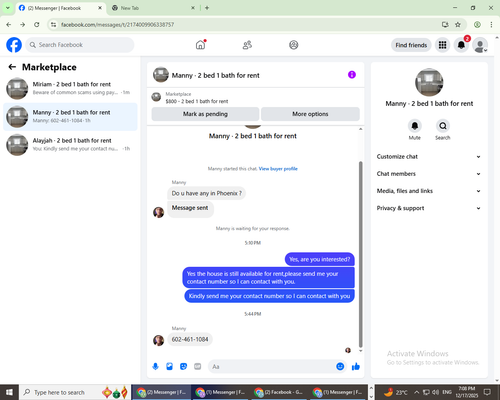Open the Friends icon in top navigation
This screenshot has width=500, height=400.
pos(247,45)
